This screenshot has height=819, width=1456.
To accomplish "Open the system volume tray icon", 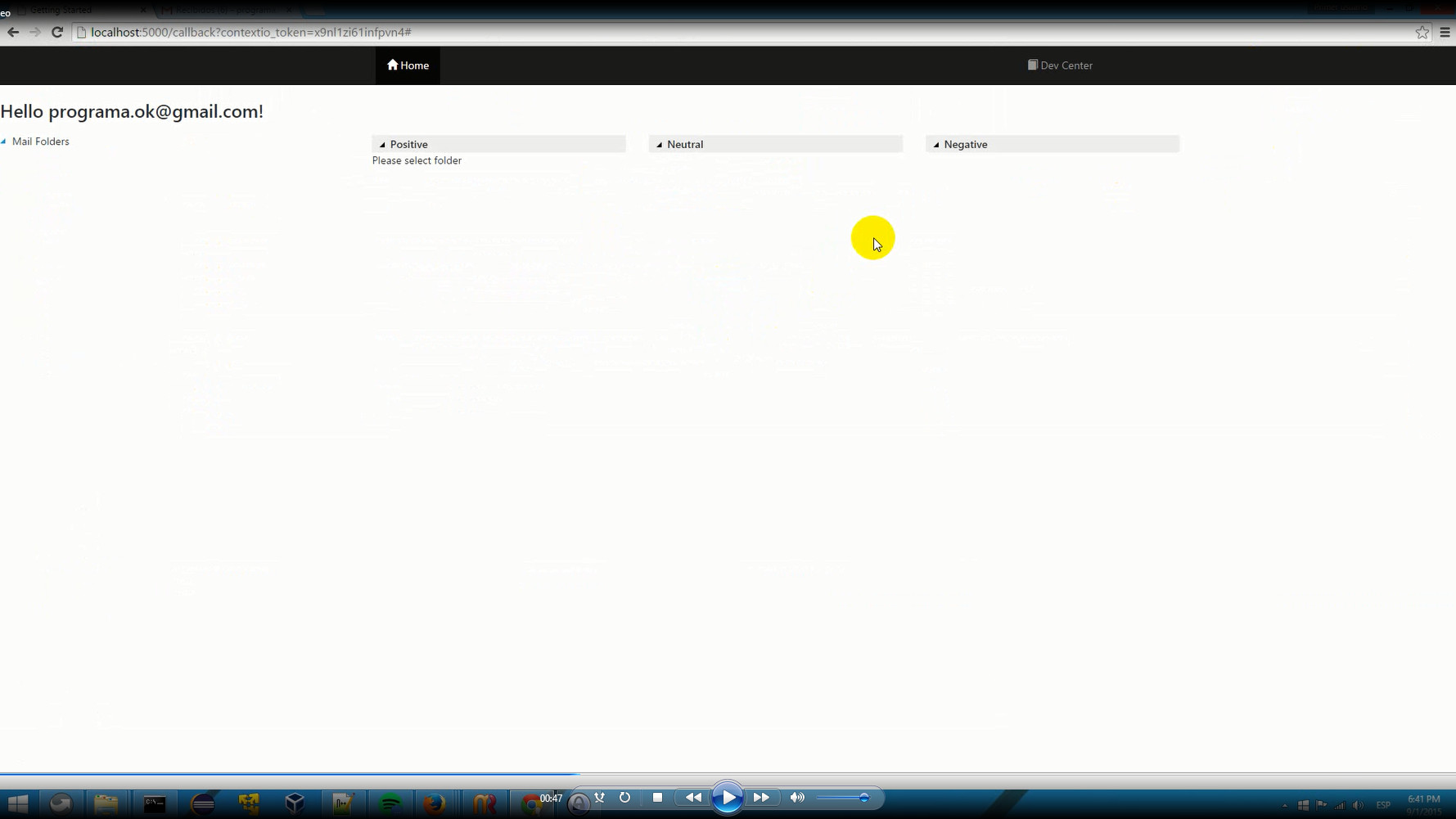I will (1359, 806).
